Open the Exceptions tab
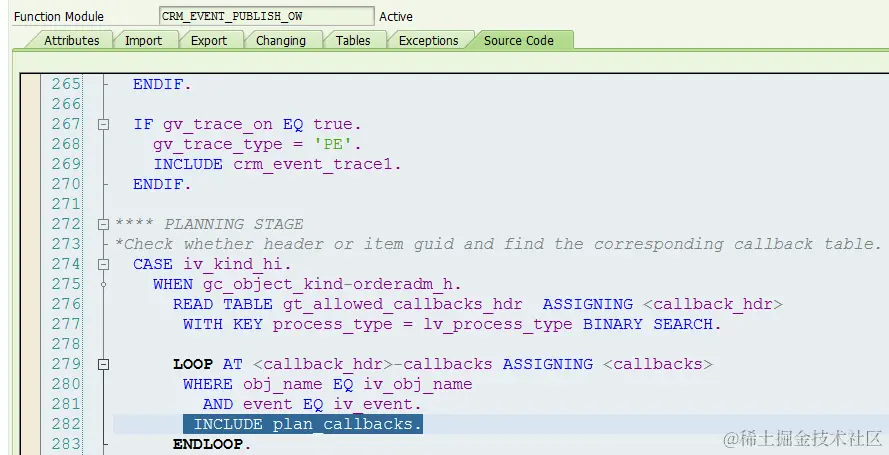Image resolution: width=889 pixels, height=455 pixels. click(x=429, y=41)
